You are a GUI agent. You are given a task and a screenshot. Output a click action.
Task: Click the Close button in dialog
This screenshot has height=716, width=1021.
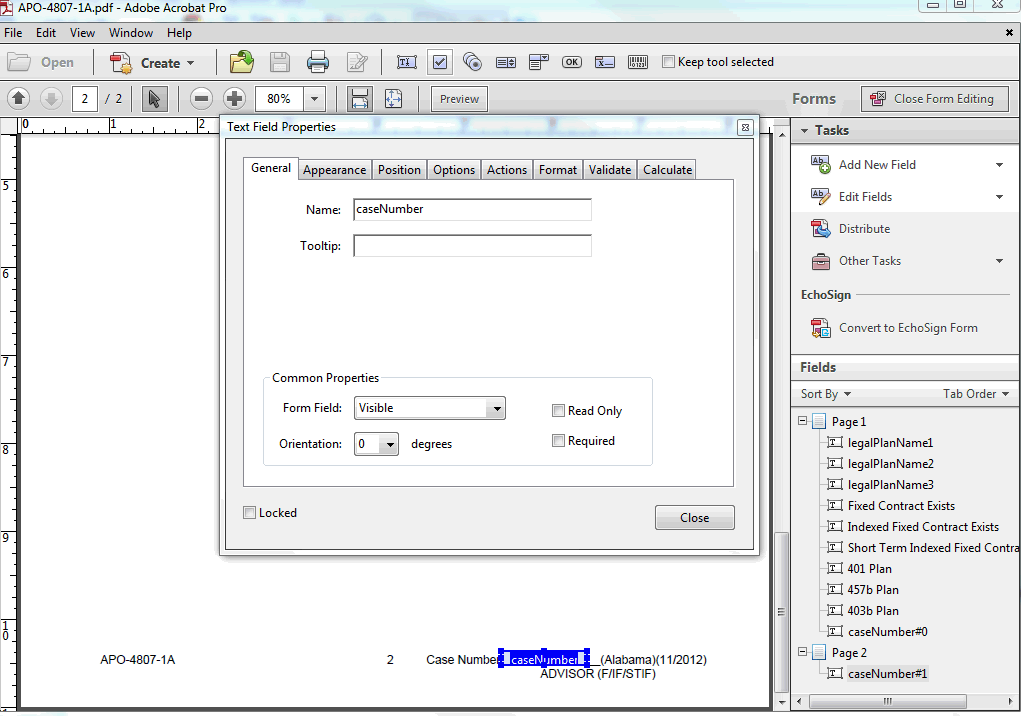coord(694,518)
